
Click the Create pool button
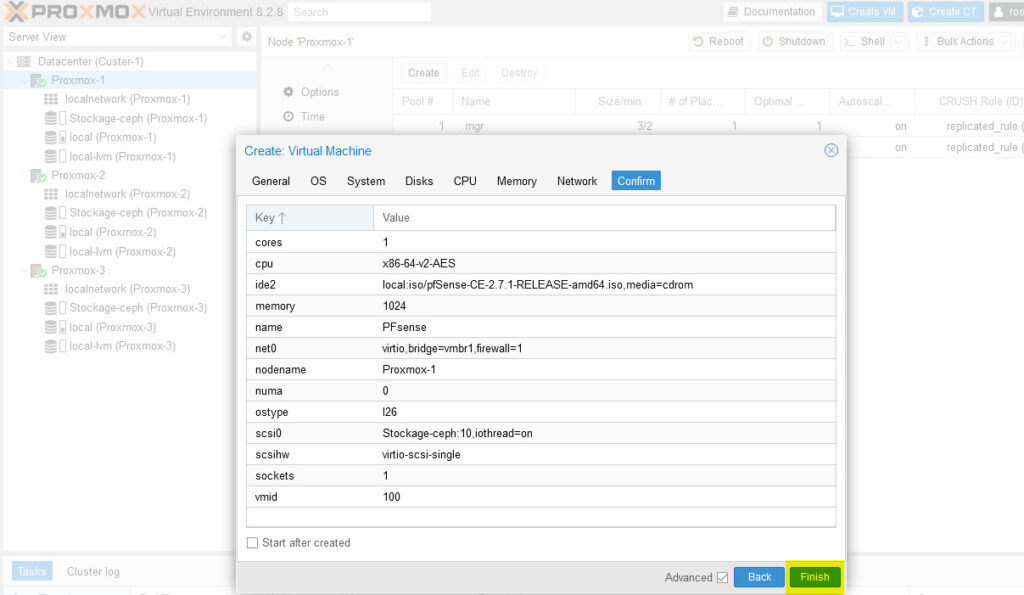(x=423, y=72)
